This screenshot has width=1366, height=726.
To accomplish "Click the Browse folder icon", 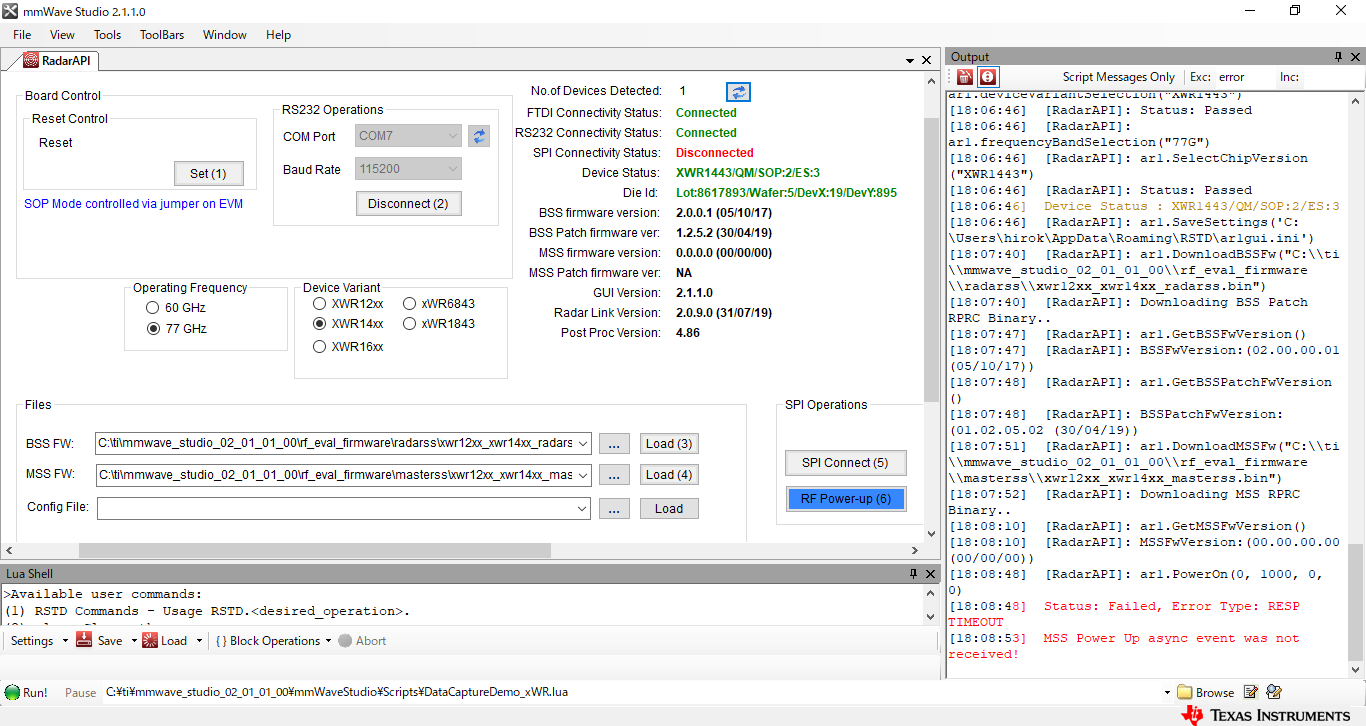I will click(1185, 692).
